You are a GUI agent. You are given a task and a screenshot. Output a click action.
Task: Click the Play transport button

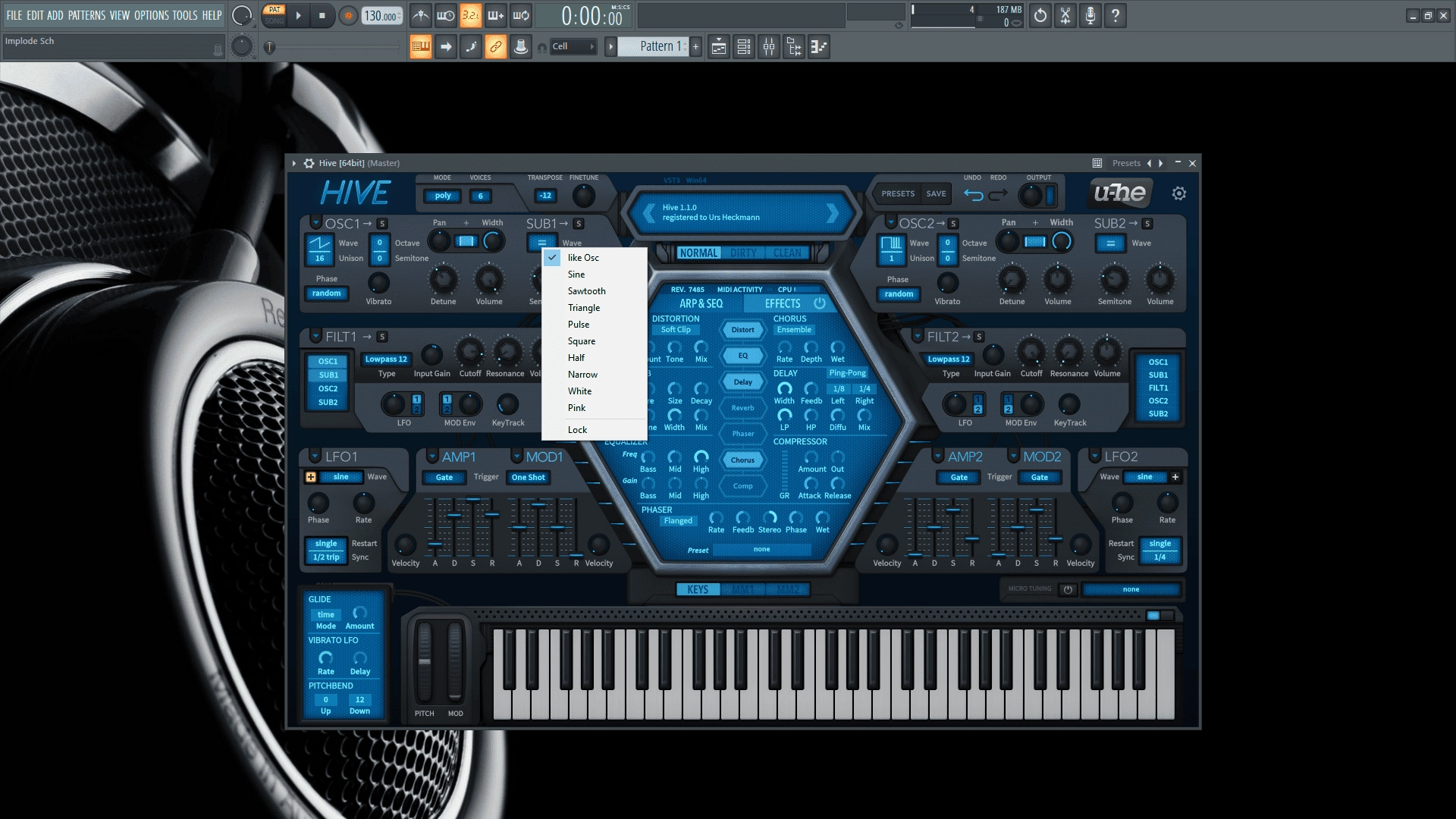click(x=298, y=15)
